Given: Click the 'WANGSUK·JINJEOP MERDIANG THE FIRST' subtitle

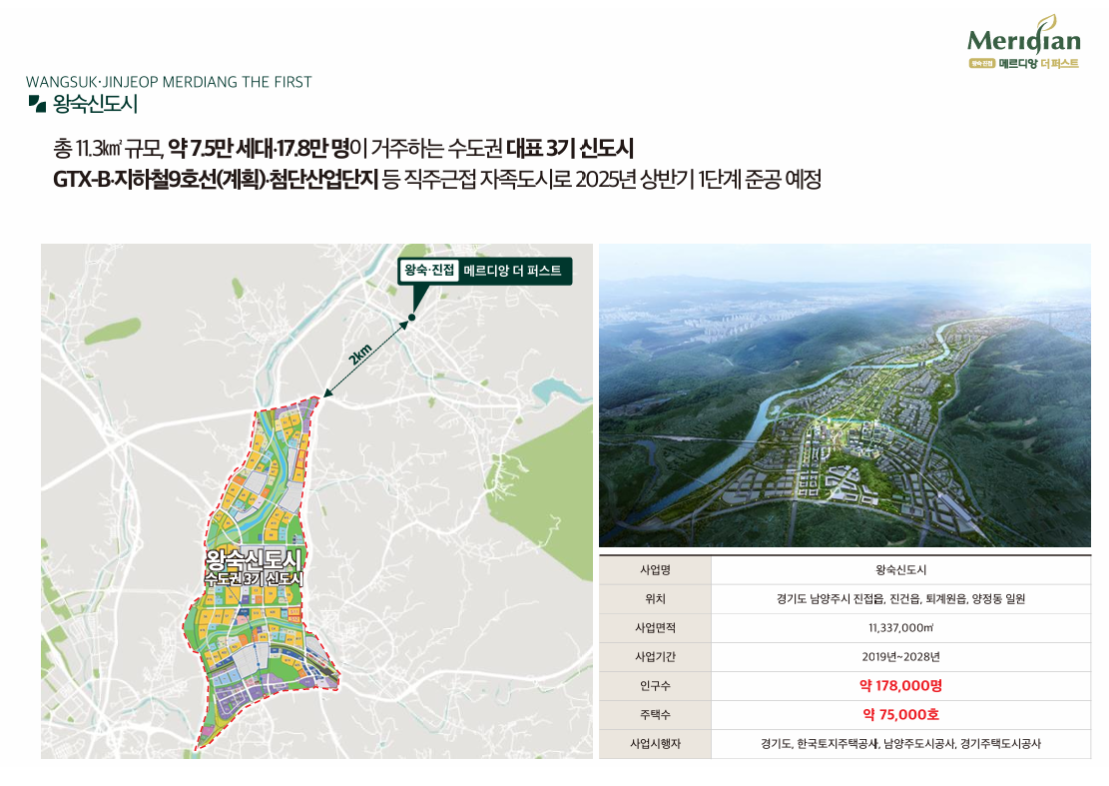Looking at the screenshot, I should 169,82.
